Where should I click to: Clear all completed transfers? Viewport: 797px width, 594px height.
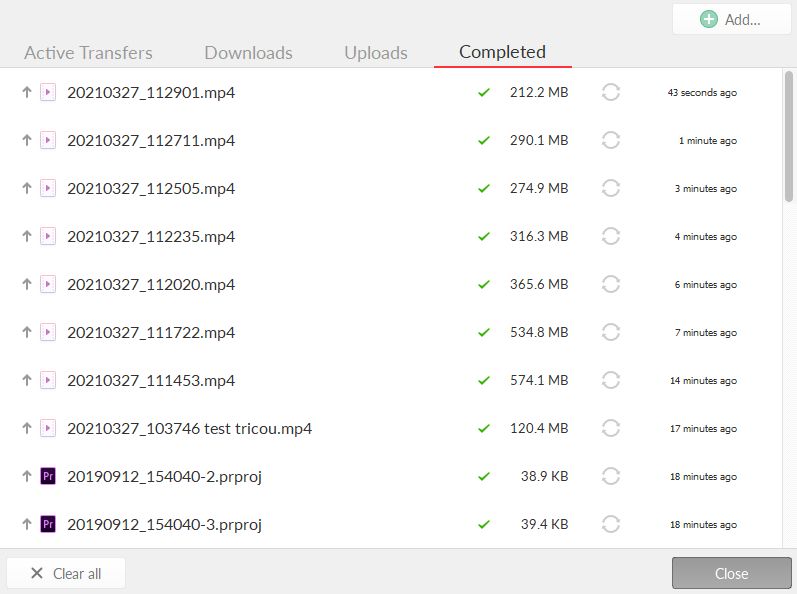[x=66, y=573]
